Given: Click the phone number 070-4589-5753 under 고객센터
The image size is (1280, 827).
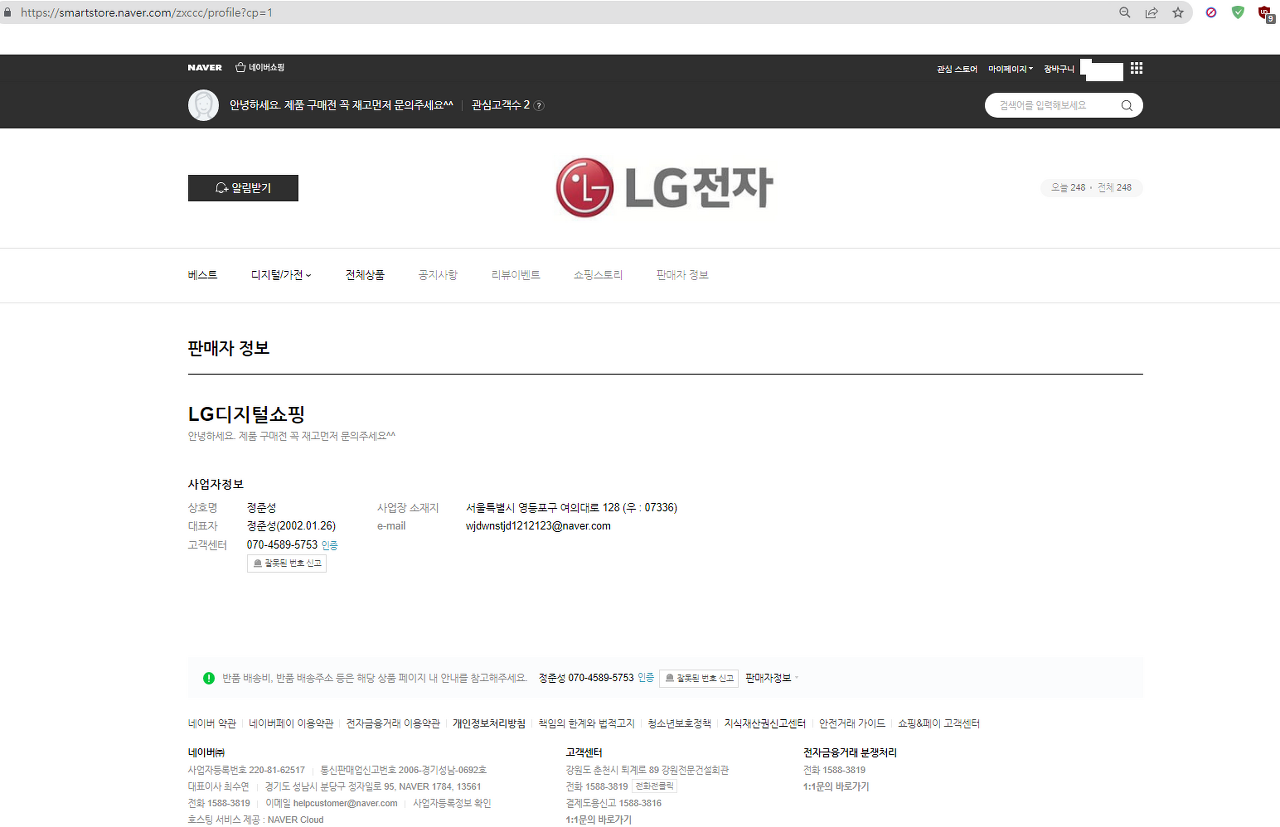Looking at the screenshot, I should (282, 545).
